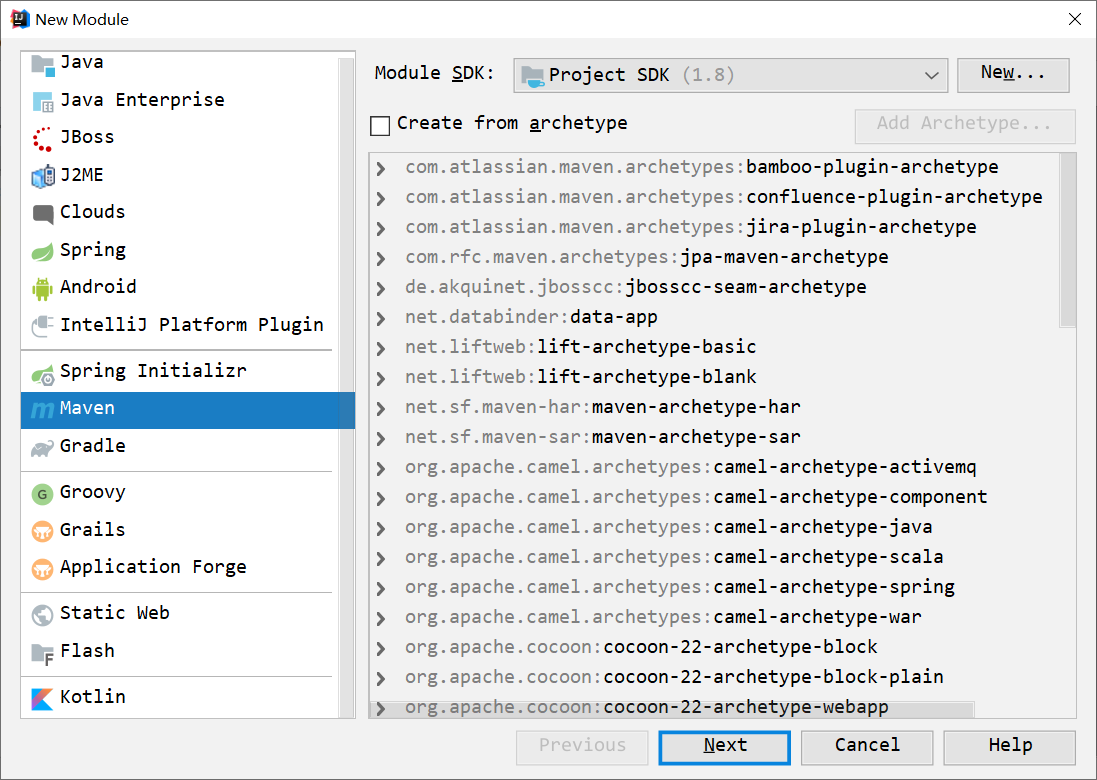This screenshot has height=780, width=1097.
Task: Select Java Enterprise in the module list
Action: point(142,100)
